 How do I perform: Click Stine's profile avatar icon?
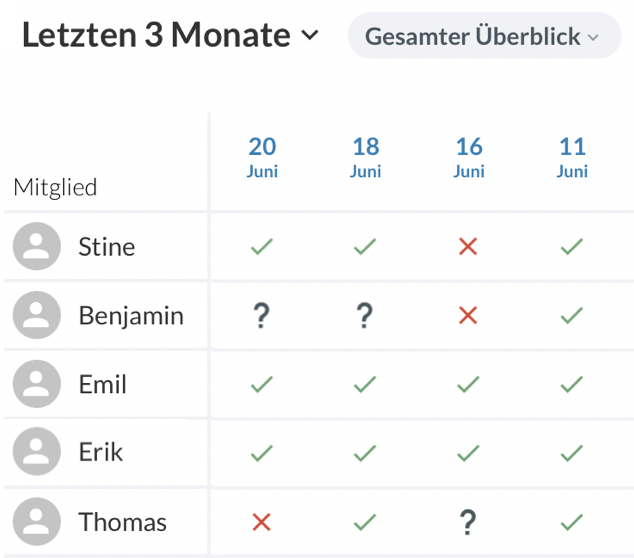[37, 247]
